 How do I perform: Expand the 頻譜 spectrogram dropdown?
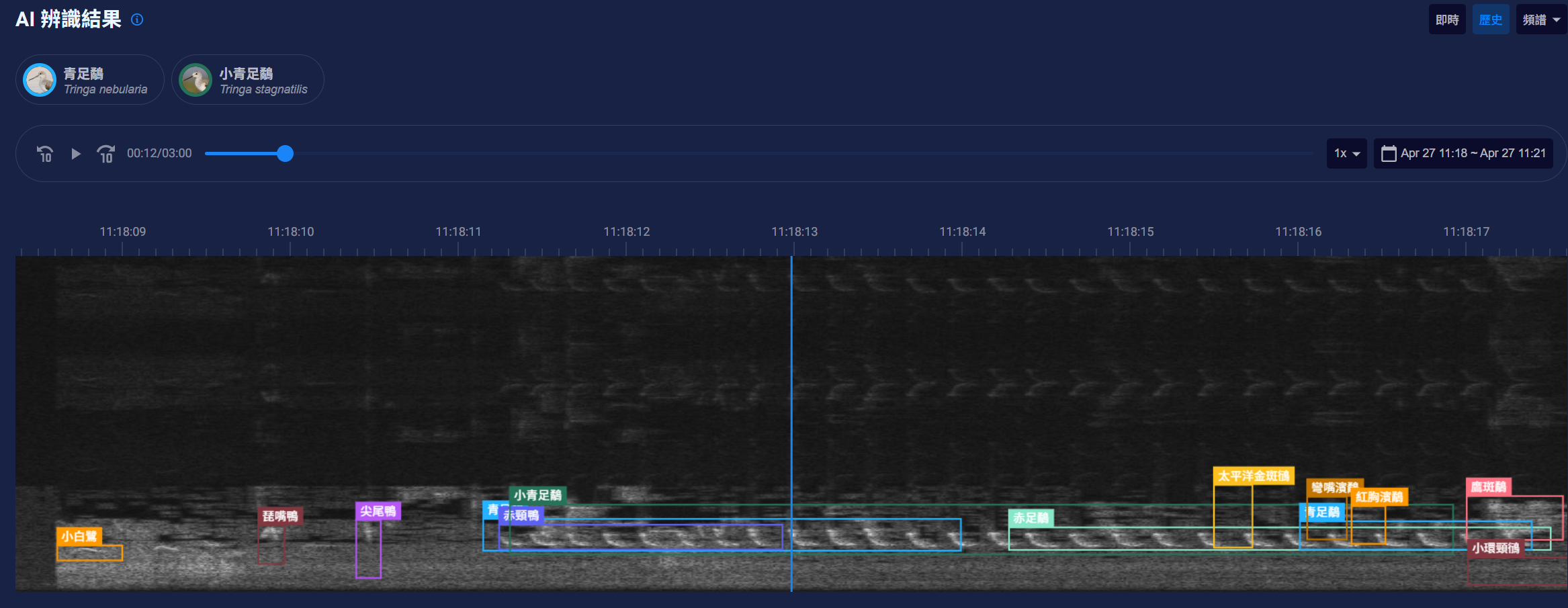(x=1541, y=19)
